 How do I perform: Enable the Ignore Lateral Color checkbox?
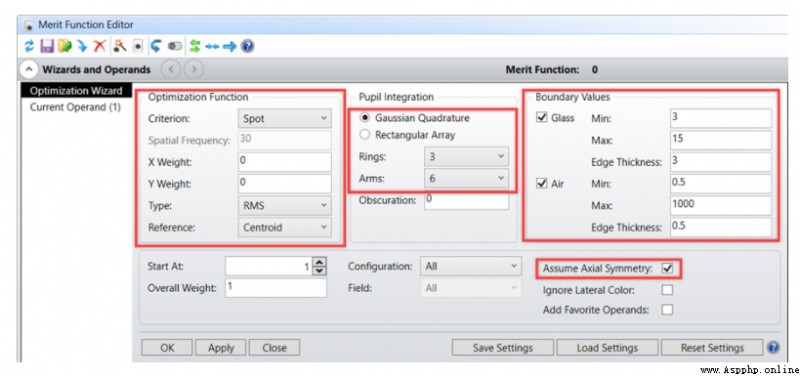667,290
